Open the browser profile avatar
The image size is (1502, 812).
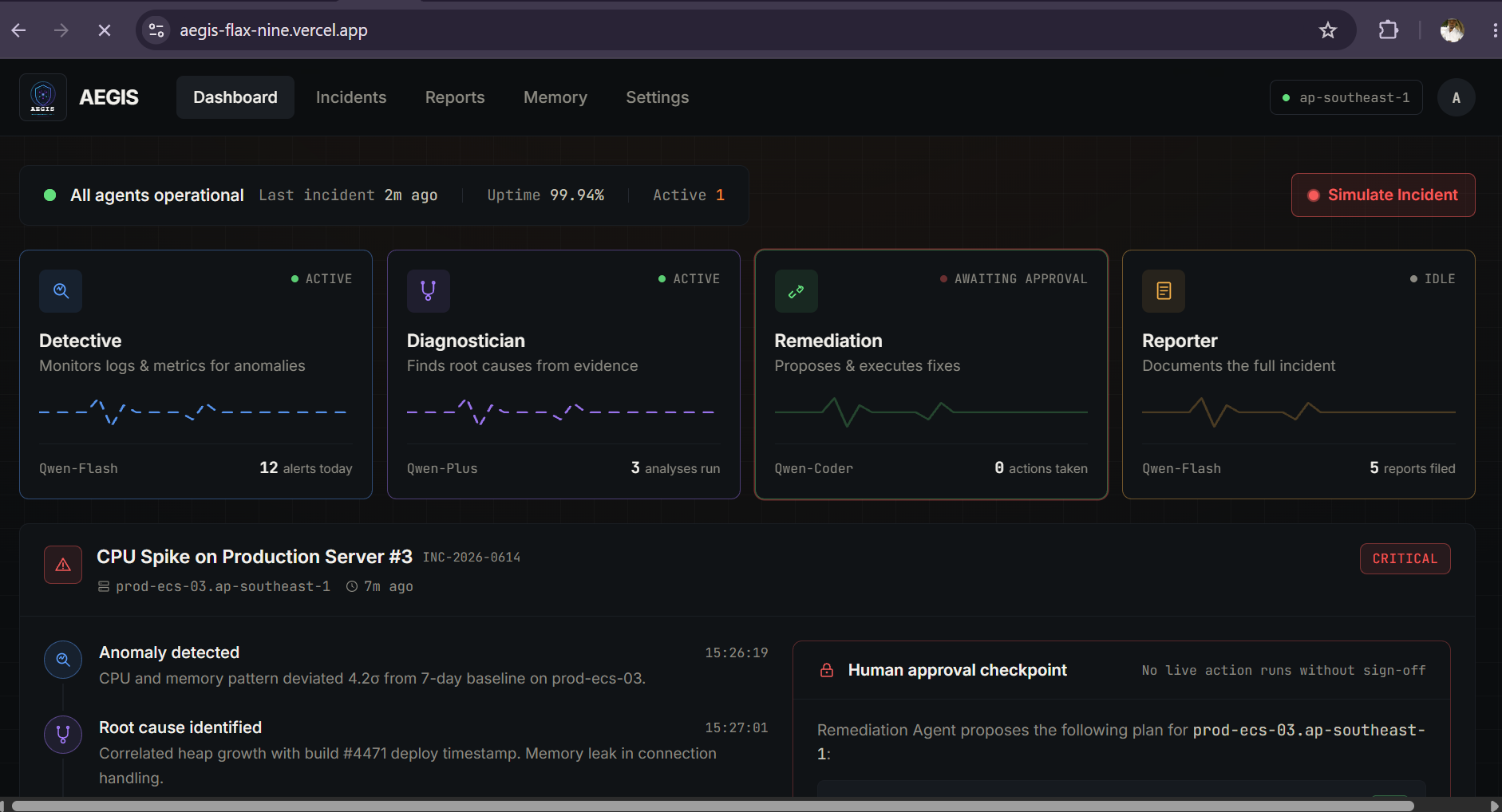[x=1452, y=30]
